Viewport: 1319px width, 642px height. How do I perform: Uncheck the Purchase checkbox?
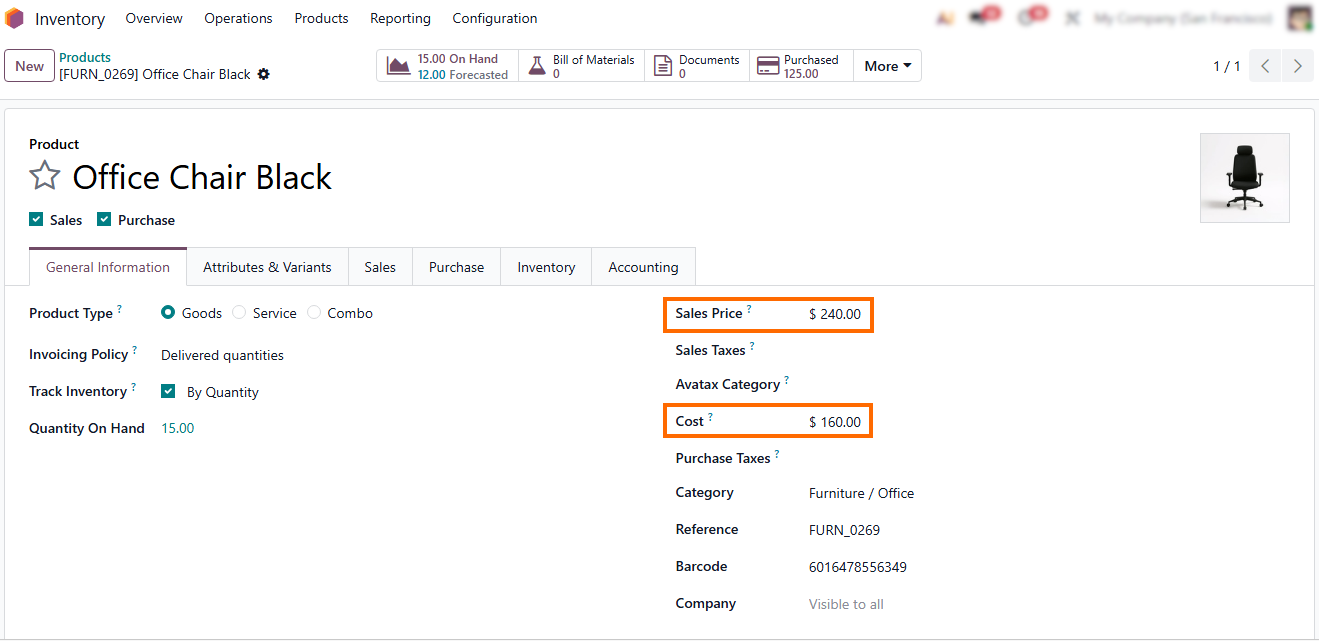point(104,220)
